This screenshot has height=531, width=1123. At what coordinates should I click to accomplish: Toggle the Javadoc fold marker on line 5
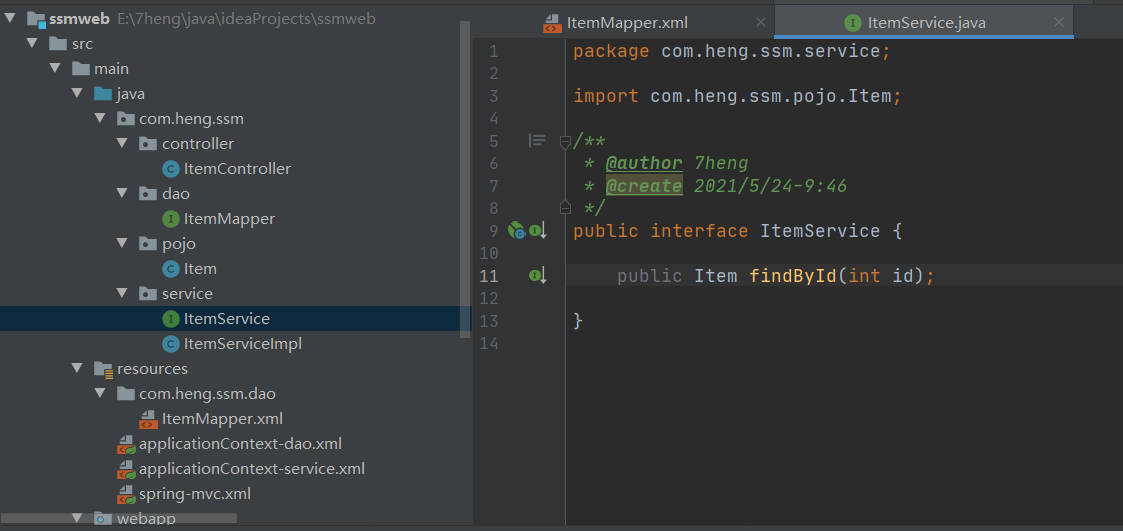tap(564, 142)
